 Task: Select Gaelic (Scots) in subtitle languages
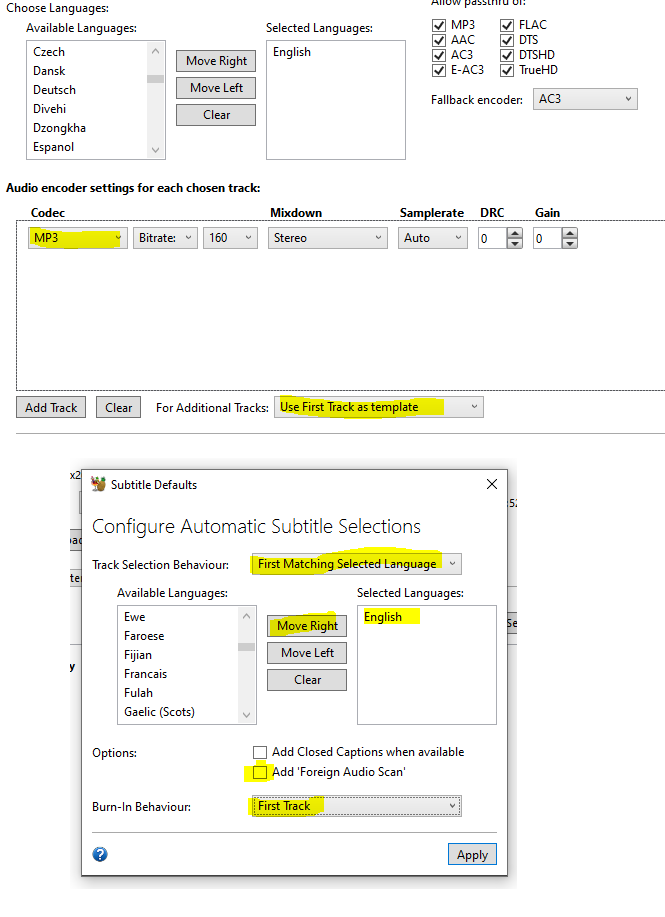tap(159, 712)
